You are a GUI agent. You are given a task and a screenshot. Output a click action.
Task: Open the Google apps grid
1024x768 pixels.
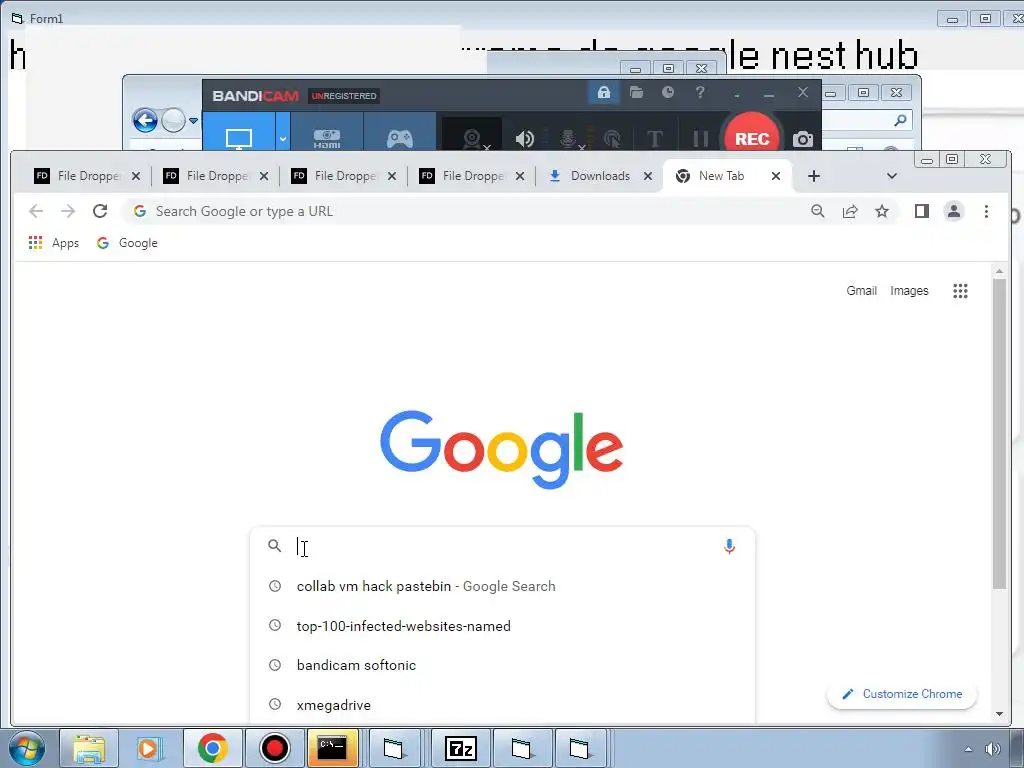point(960,291)
